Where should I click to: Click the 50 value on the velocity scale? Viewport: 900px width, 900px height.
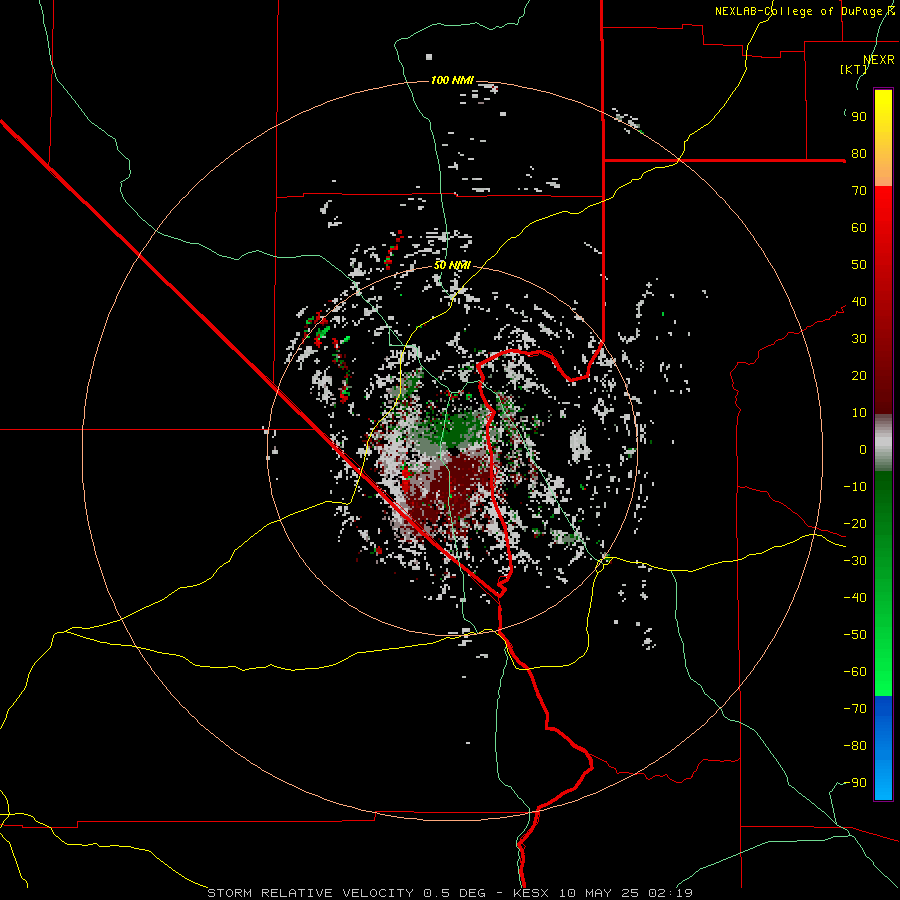pyautogui.click(x=859, y=265)
